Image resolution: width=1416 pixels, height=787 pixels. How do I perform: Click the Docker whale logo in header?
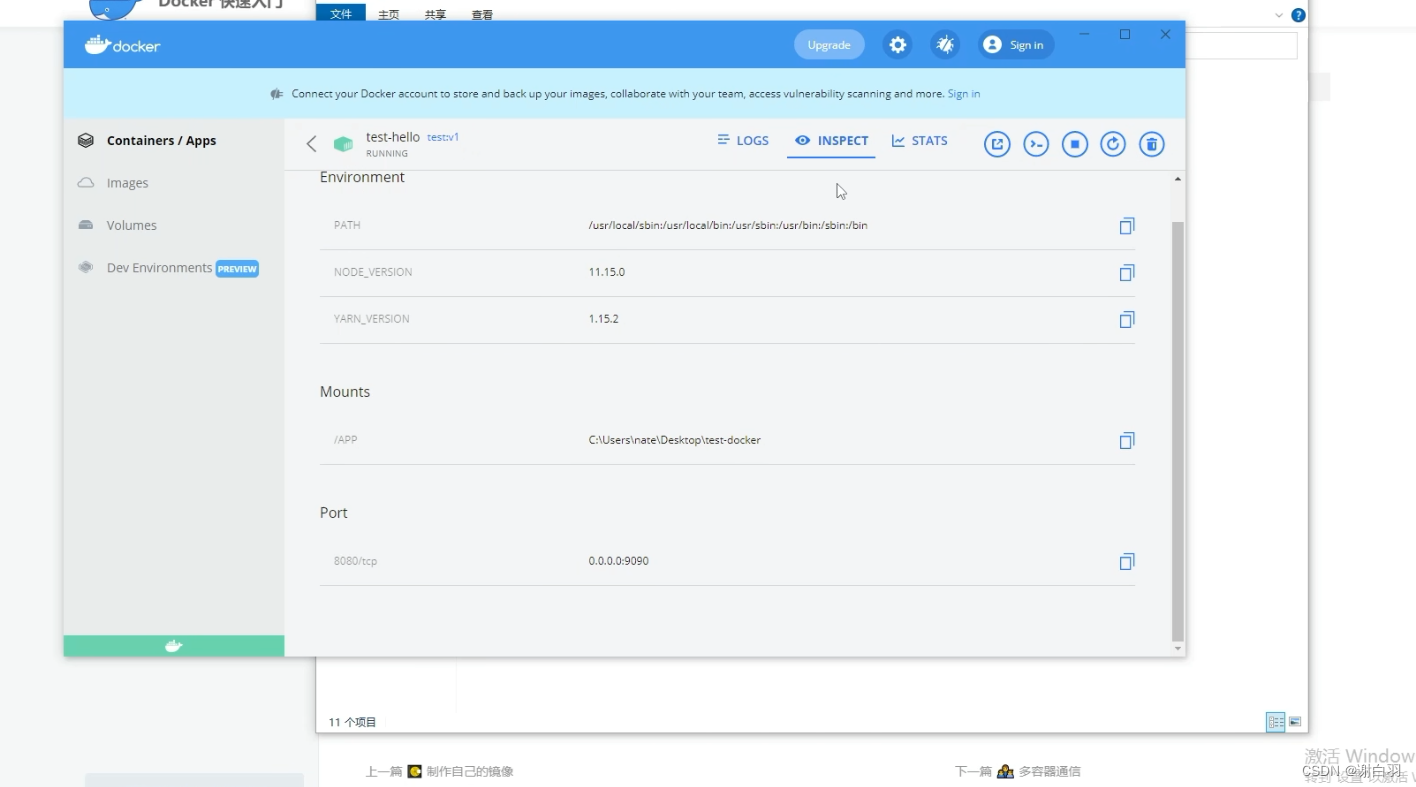(x=123, y=45)
